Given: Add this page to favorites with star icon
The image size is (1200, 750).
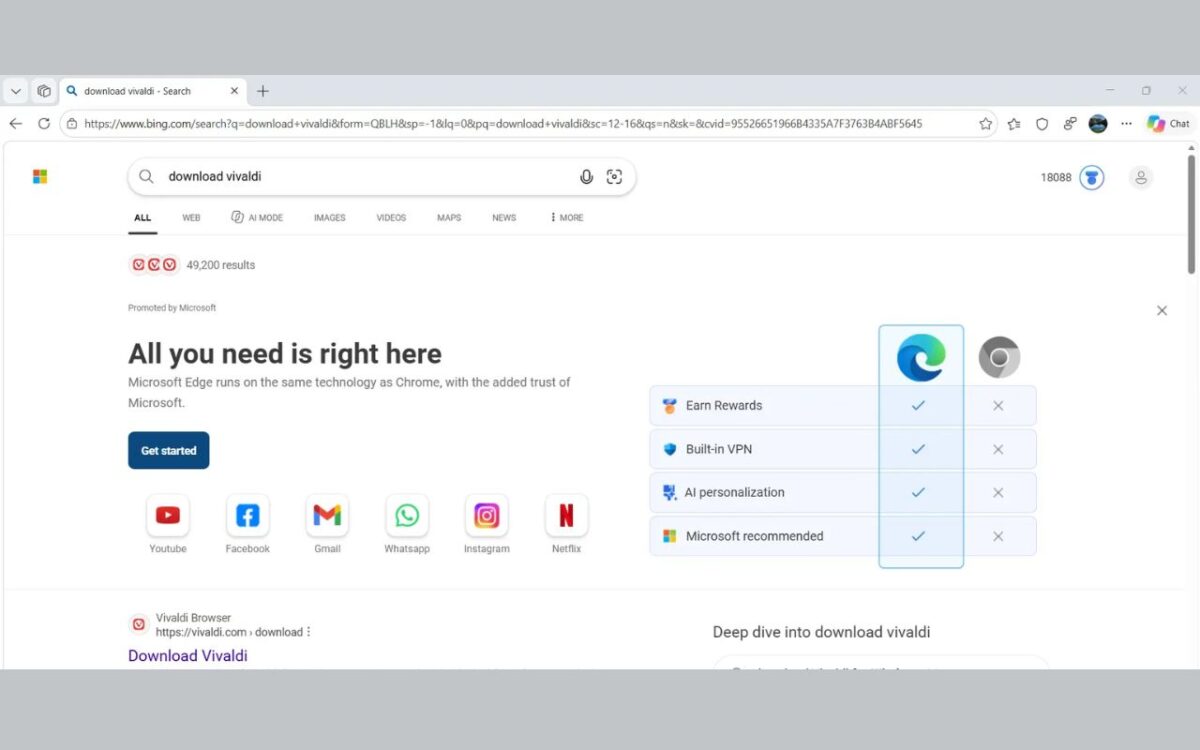Looking at the screenshot, I should pyautogui.click(x=986, y=124).
